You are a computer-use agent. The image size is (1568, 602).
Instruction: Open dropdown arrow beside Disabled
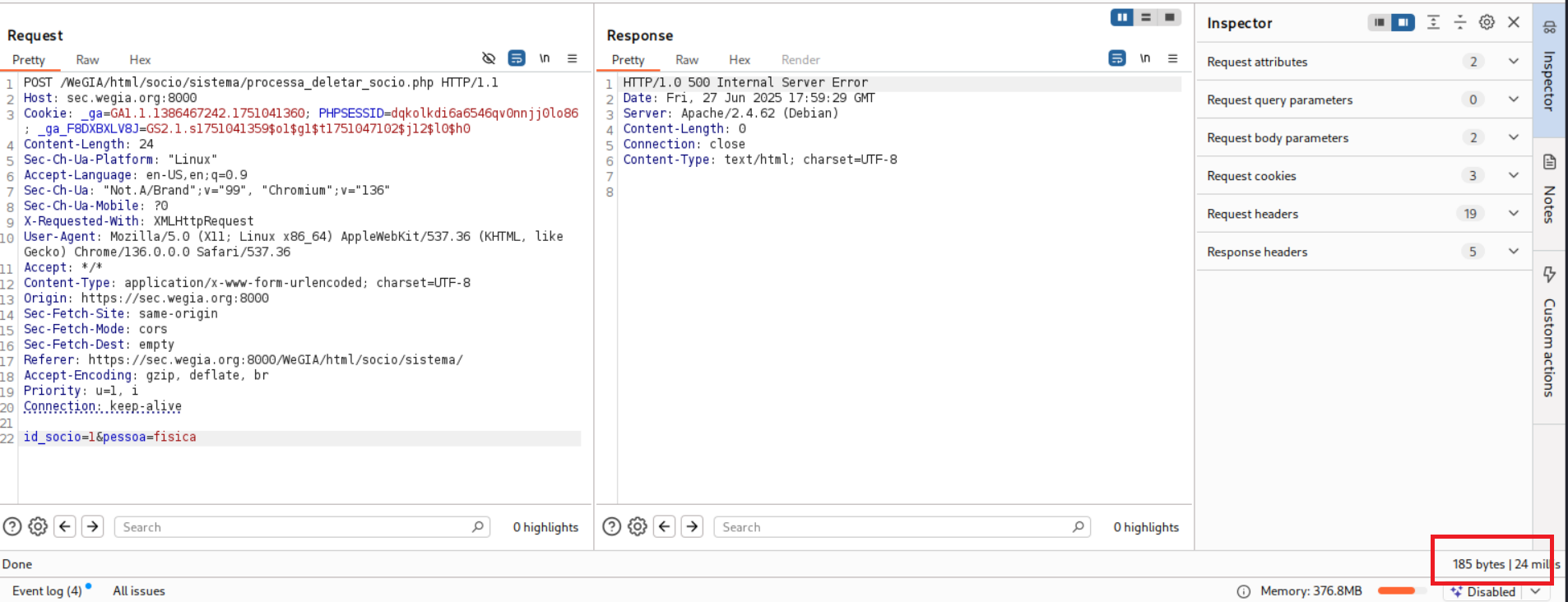1535,591
